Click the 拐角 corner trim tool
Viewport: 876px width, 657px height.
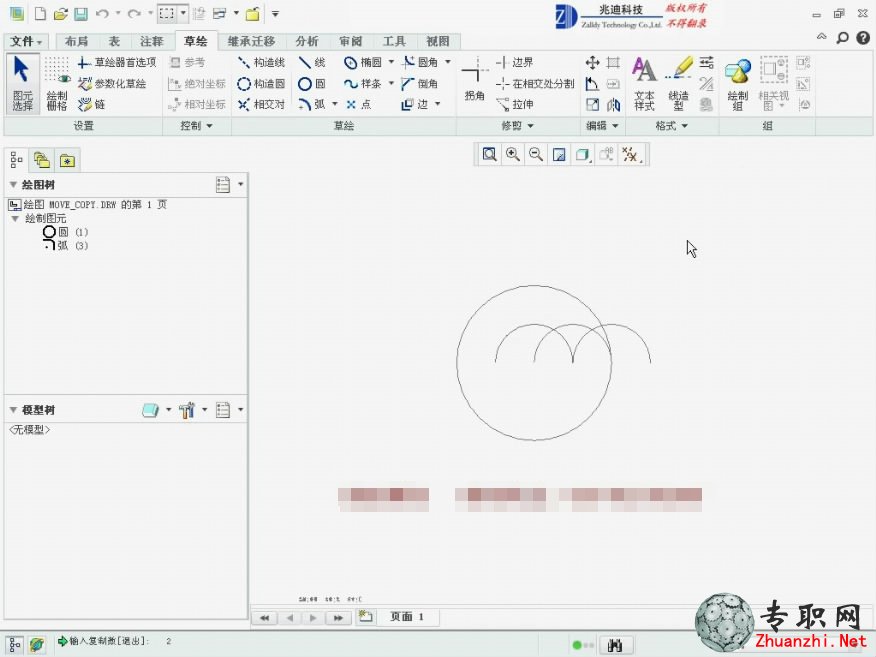[x=474, y=79]
